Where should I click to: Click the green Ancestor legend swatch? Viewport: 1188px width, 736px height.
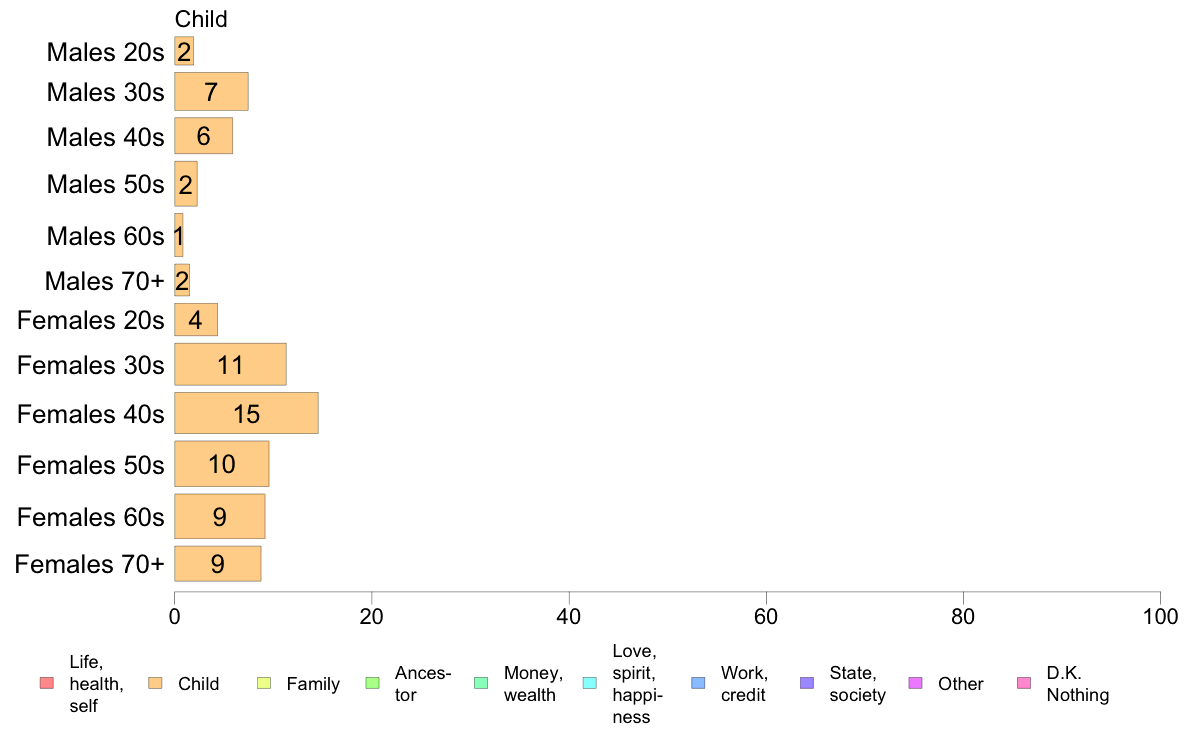click(x=372, y=683)
